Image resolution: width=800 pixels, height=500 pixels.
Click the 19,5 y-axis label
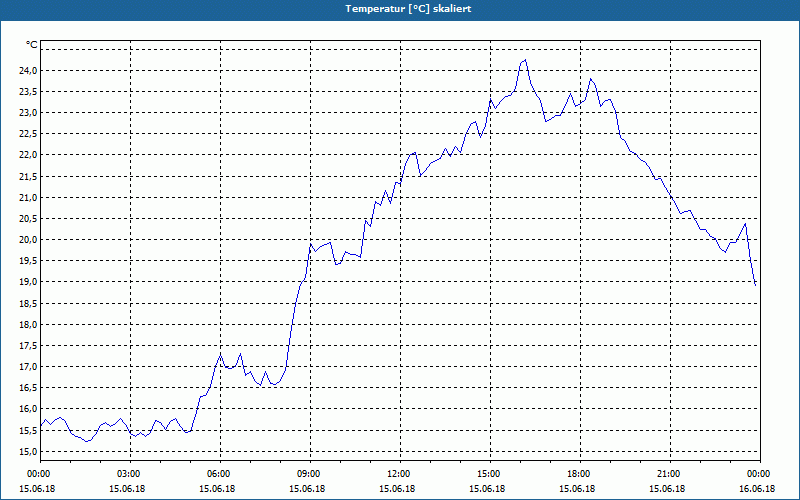coord(29,261)
